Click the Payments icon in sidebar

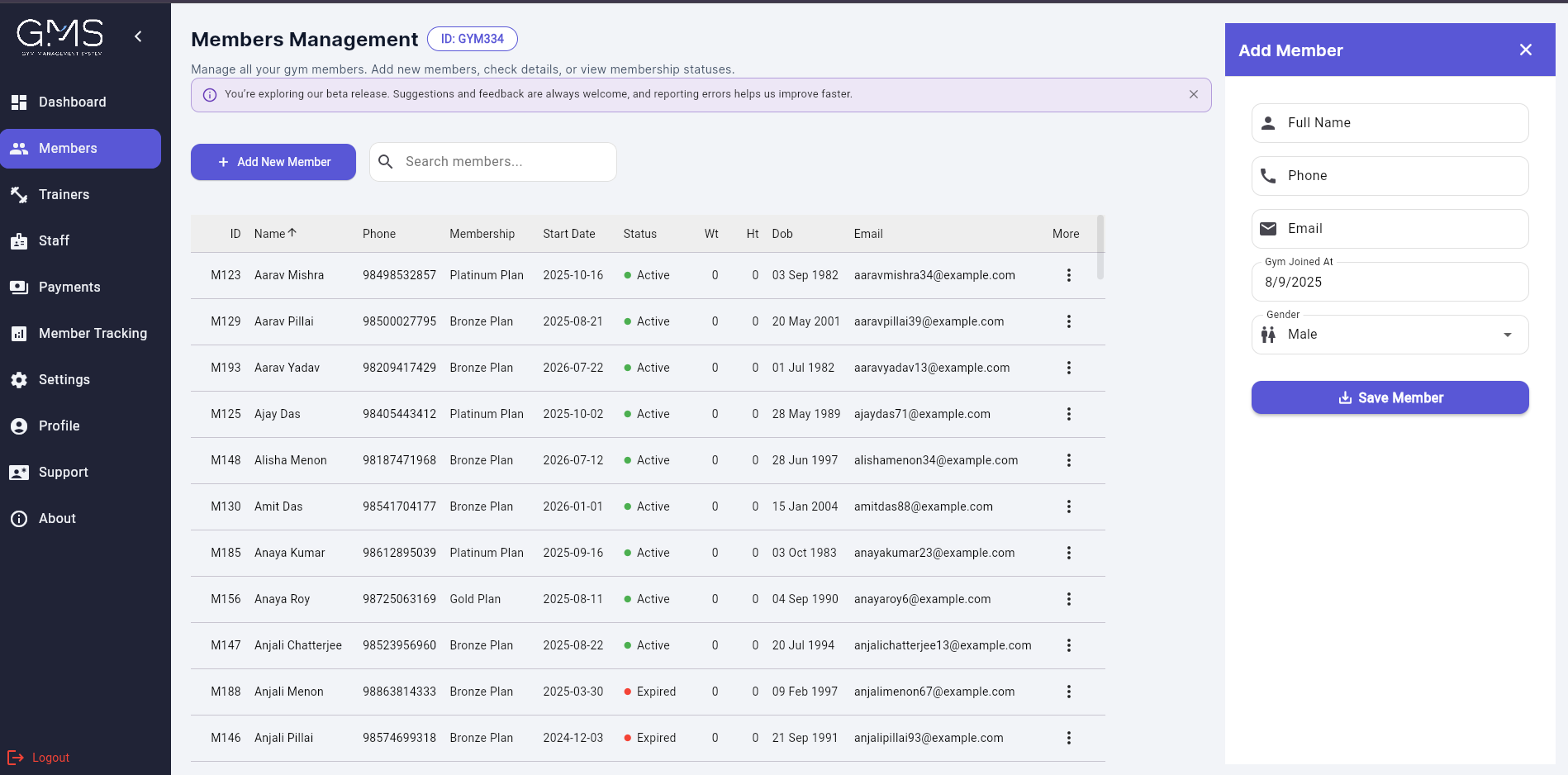coord(19,288)
